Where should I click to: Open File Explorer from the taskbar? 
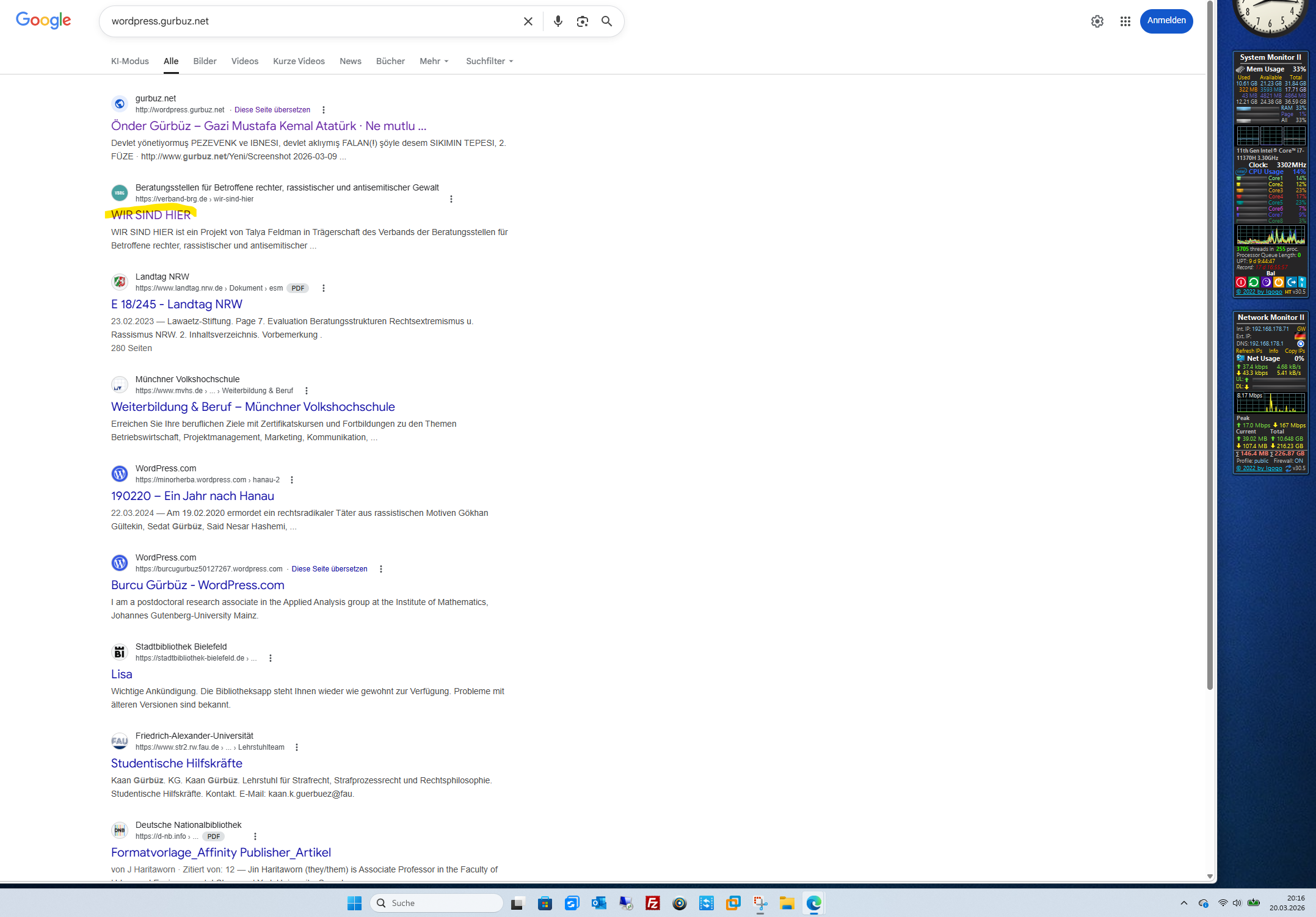787,903
